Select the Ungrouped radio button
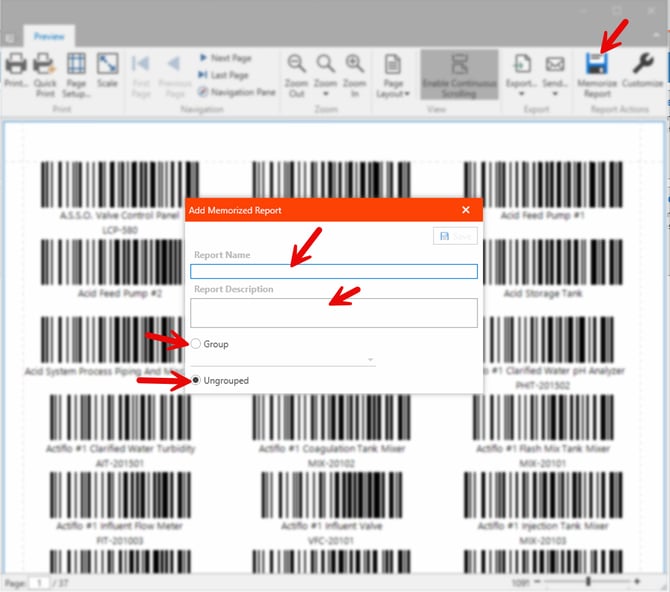 pos(196,380)
